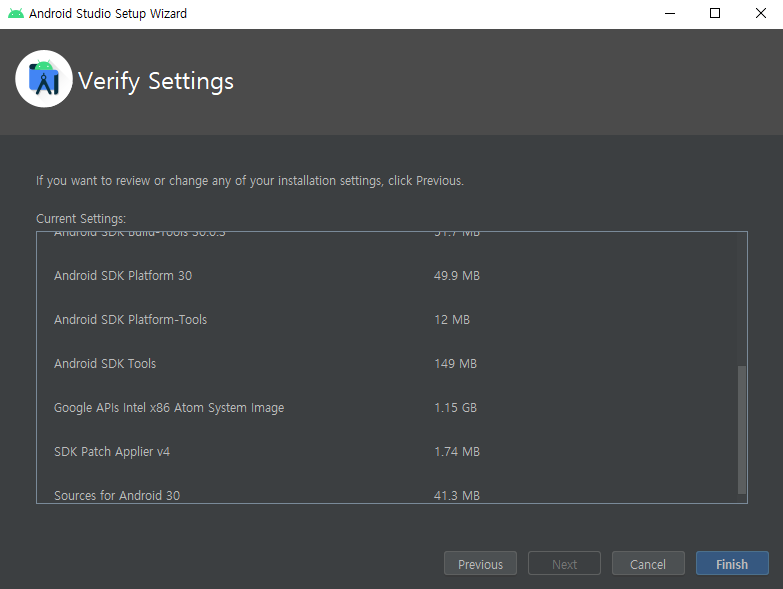Select 'Android SDK Platform 30' row
Viewport: 783px width, 589px height.
(123, 276)
